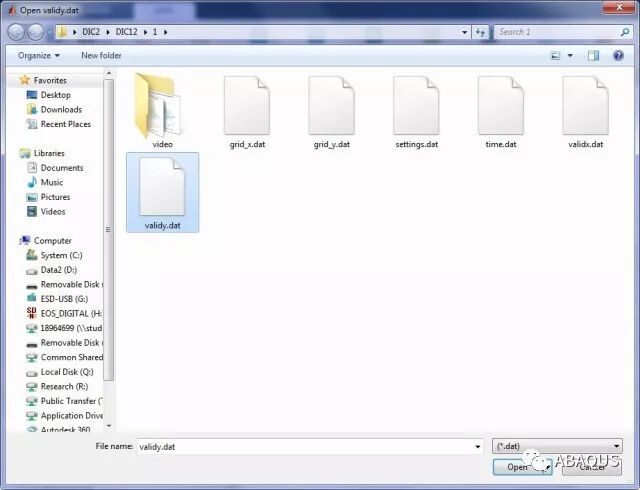
Task: Change view using the views icon
Action: coord(555,56)
